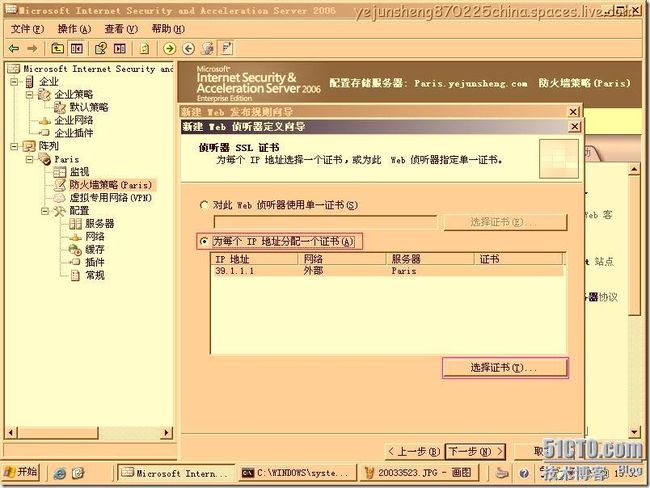Click the IP 地址 column header
The height and width of the screenshot is (488, 650).
[x=255, y=260]
